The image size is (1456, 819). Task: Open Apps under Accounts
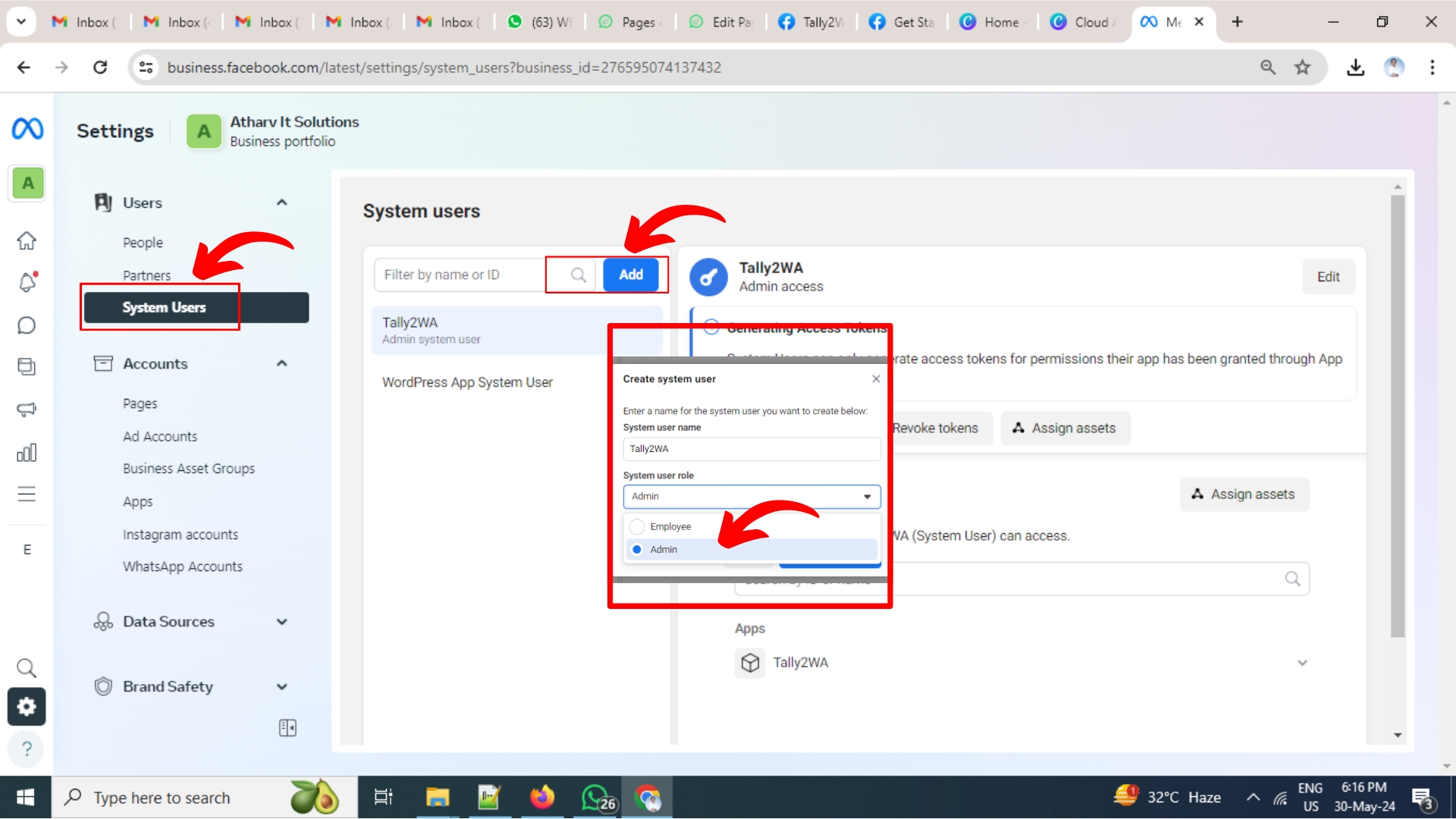(138, 502)
